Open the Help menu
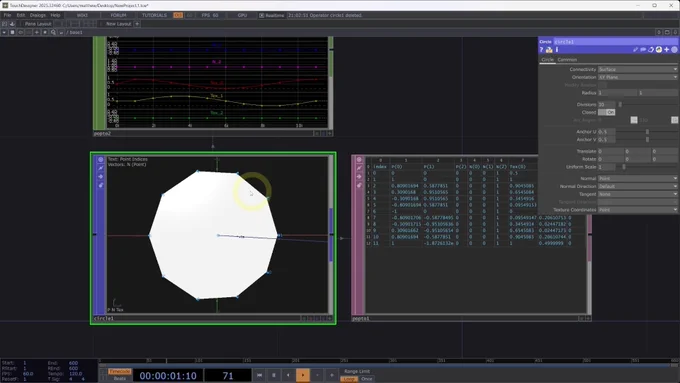680x383 pixels. coord(55,15)
